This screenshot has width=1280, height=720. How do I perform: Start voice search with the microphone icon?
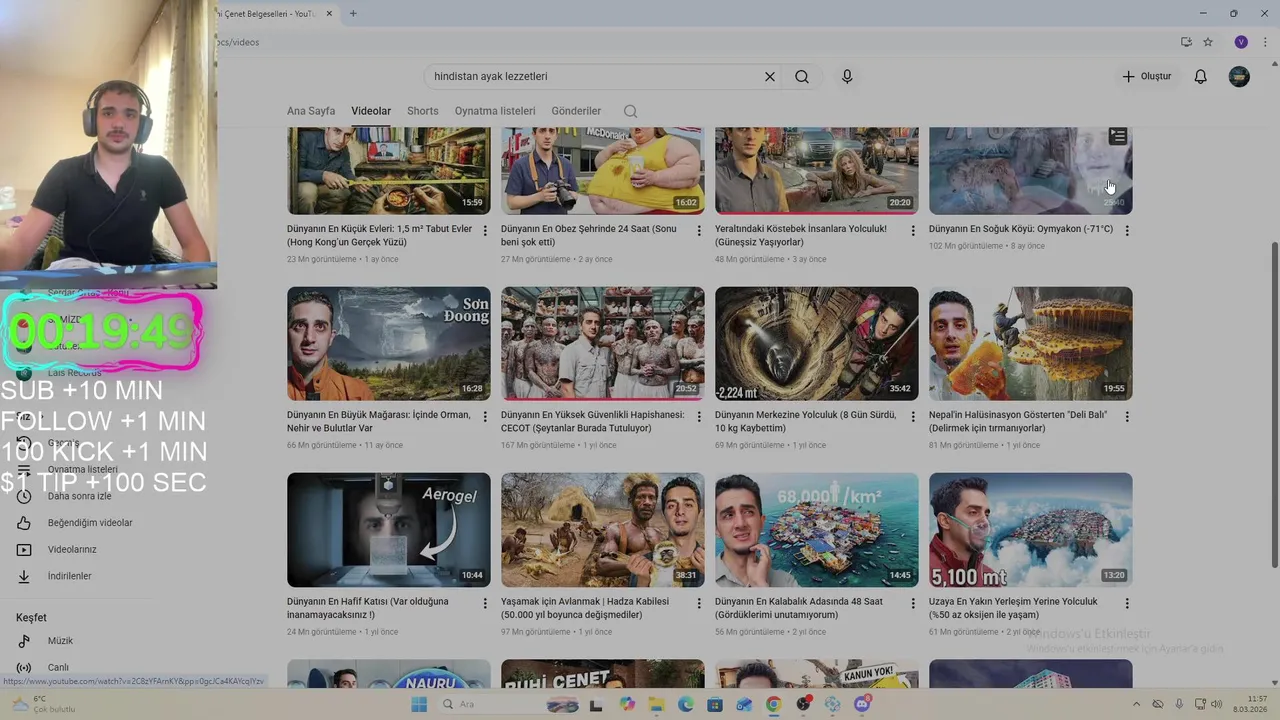[847, 76]
